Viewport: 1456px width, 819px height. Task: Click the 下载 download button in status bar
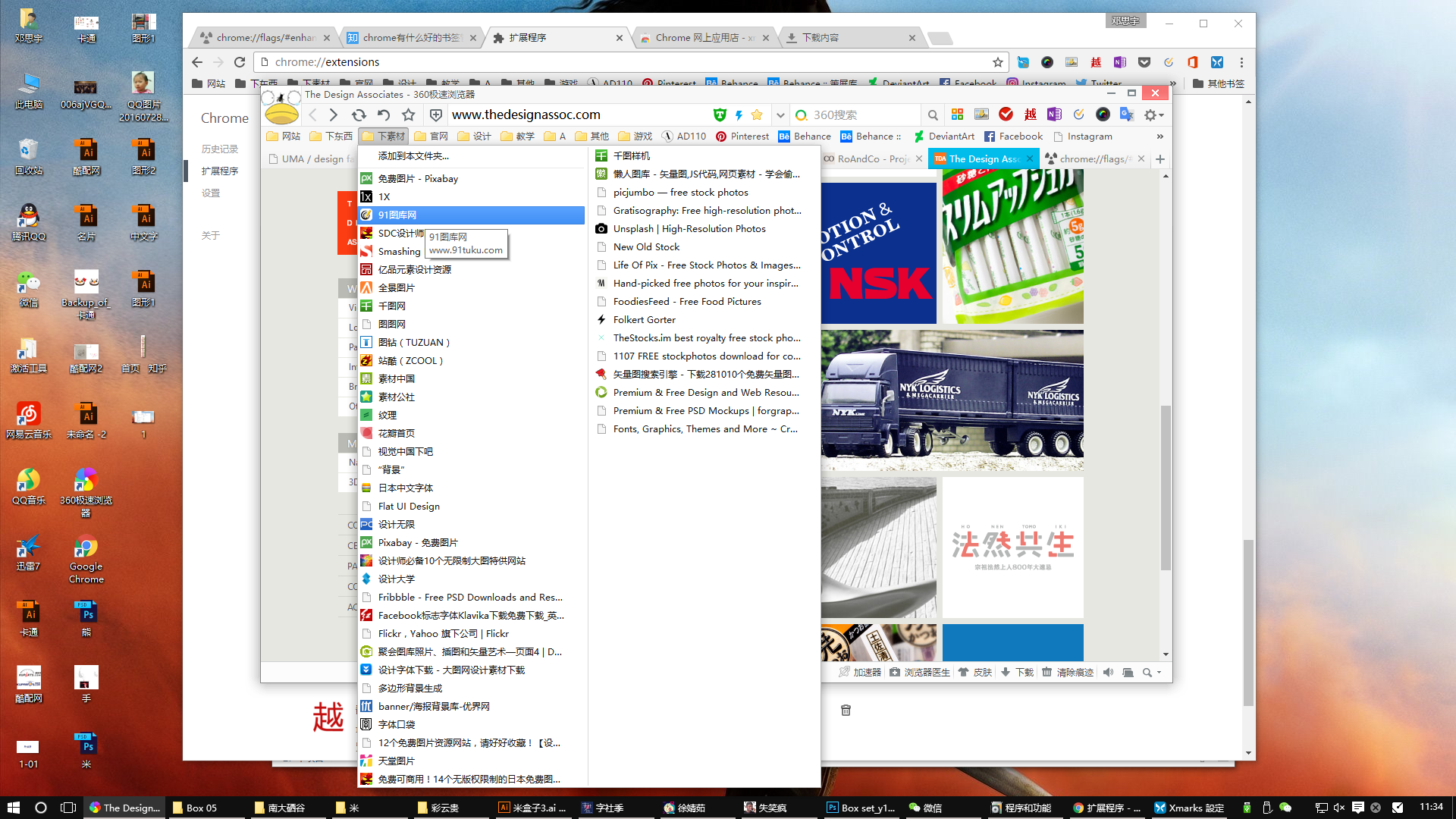[1017, 673]
